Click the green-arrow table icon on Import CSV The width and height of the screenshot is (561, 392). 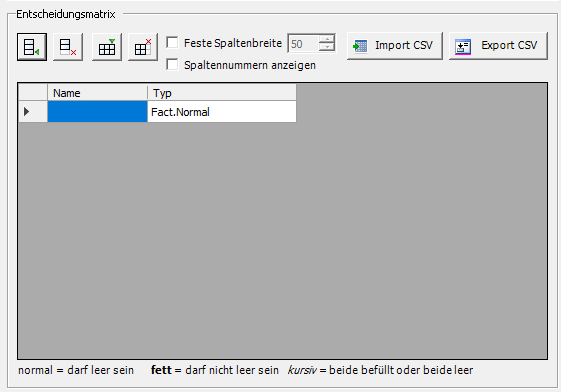click(360, 46)
